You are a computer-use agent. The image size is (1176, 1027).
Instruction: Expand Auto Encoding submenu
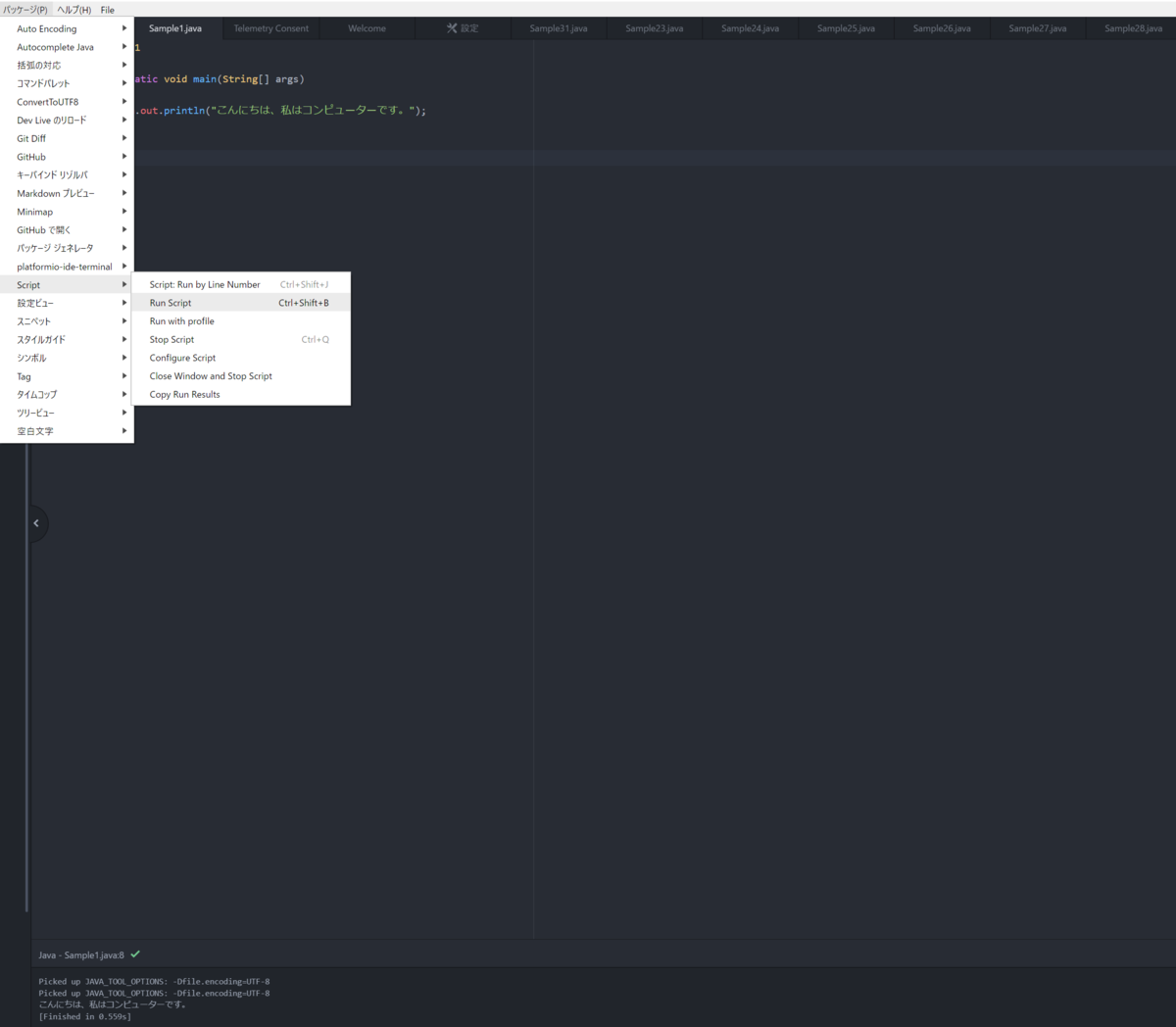pyautogui.click(x=67, y=28)
